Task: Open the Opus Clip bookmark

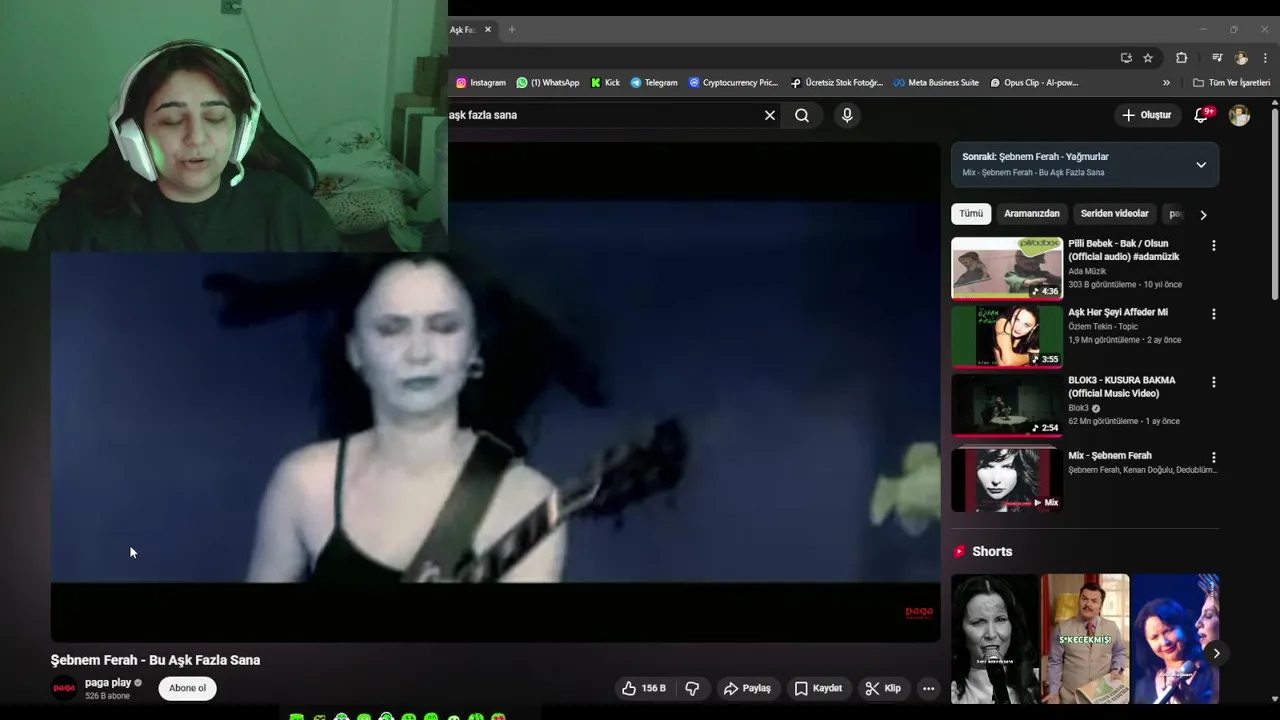Action: point(1034,83)
